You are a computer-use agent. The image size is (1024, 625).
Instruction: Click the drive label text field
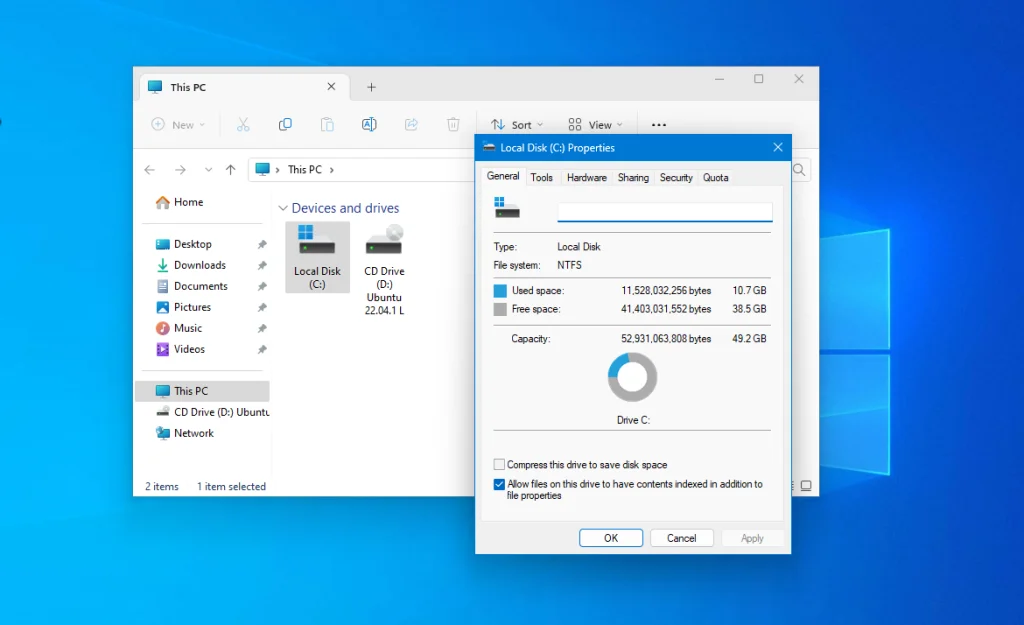(664, 212)
